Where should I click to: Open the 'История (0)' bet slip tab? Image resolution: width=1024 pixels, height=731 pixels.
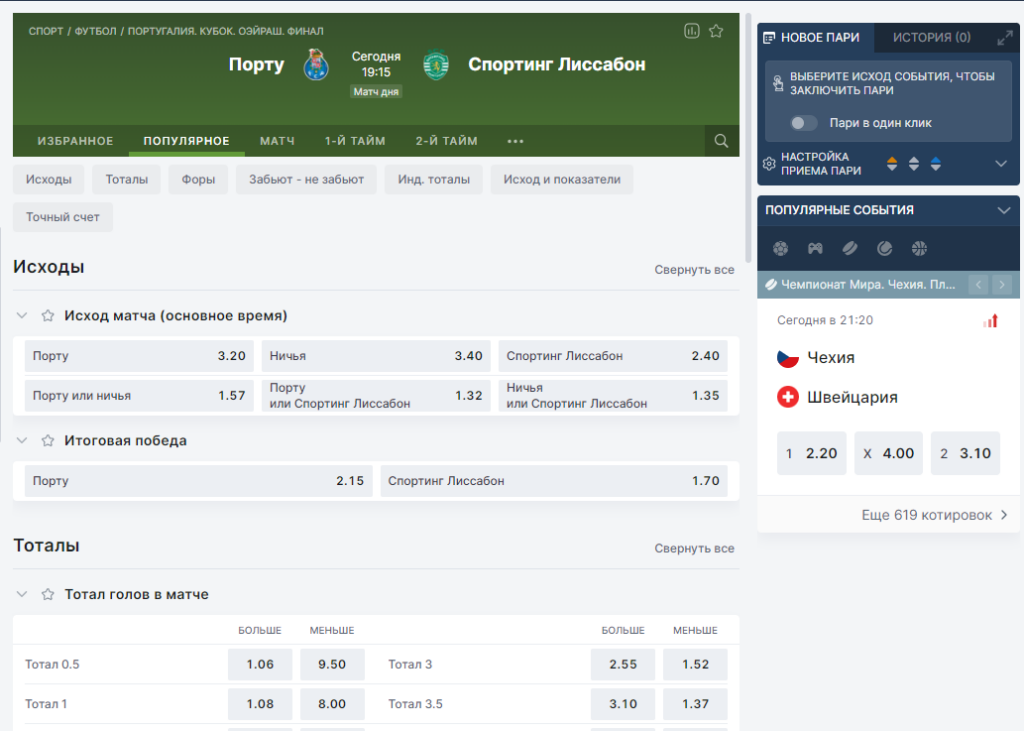click(932, 38)
